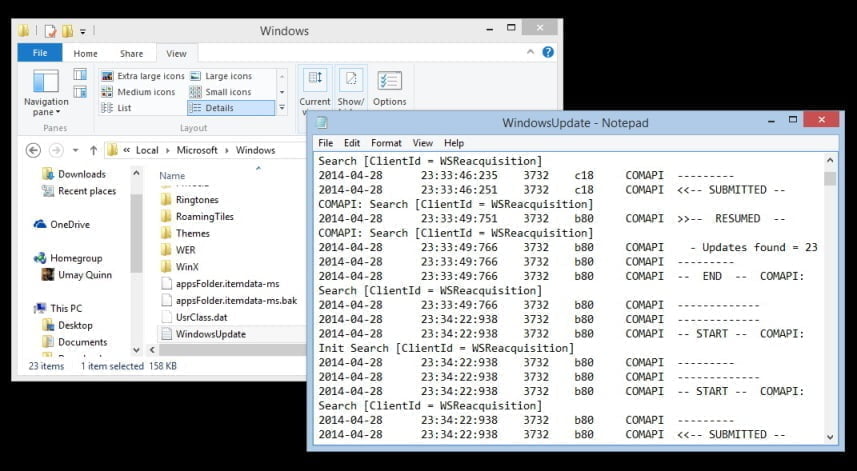The image size is (857, 471).
Task: Select This PC in navigation pane
Action: [x=58, y=308]
